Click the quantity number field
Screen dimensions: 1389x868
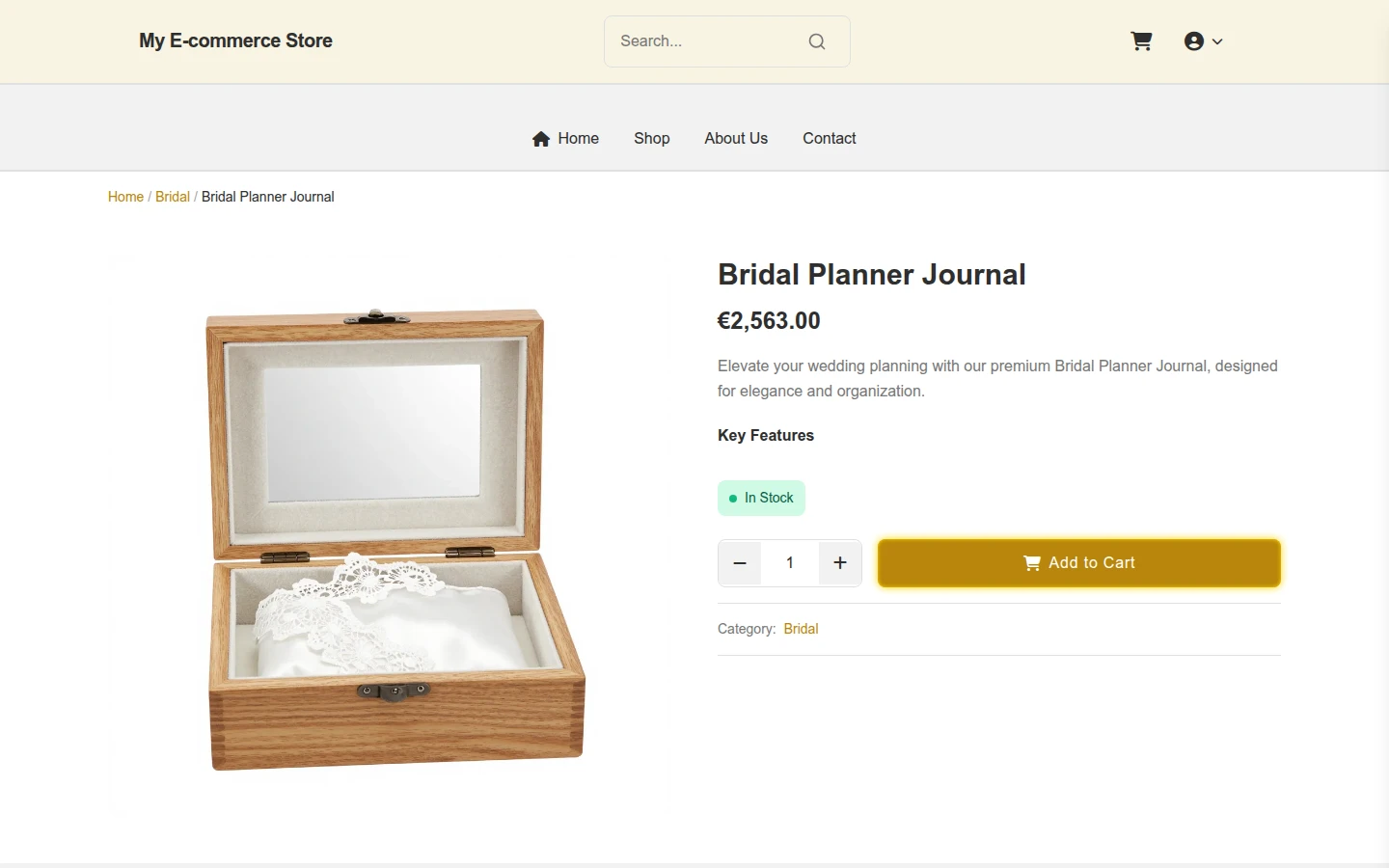coord(790,563)
